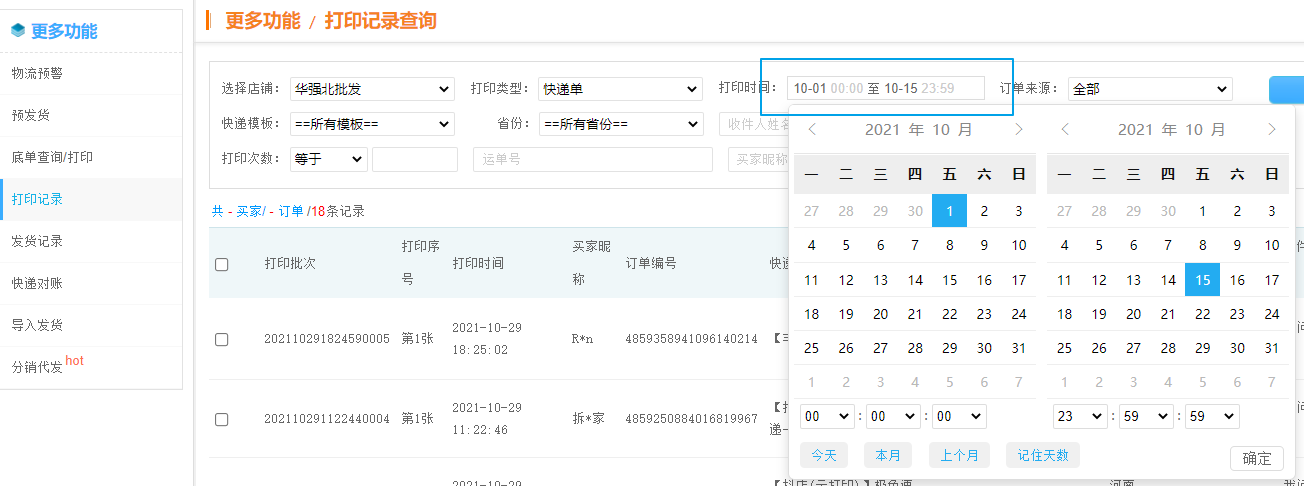Go to previous month in right calendar

[1066, 129]
